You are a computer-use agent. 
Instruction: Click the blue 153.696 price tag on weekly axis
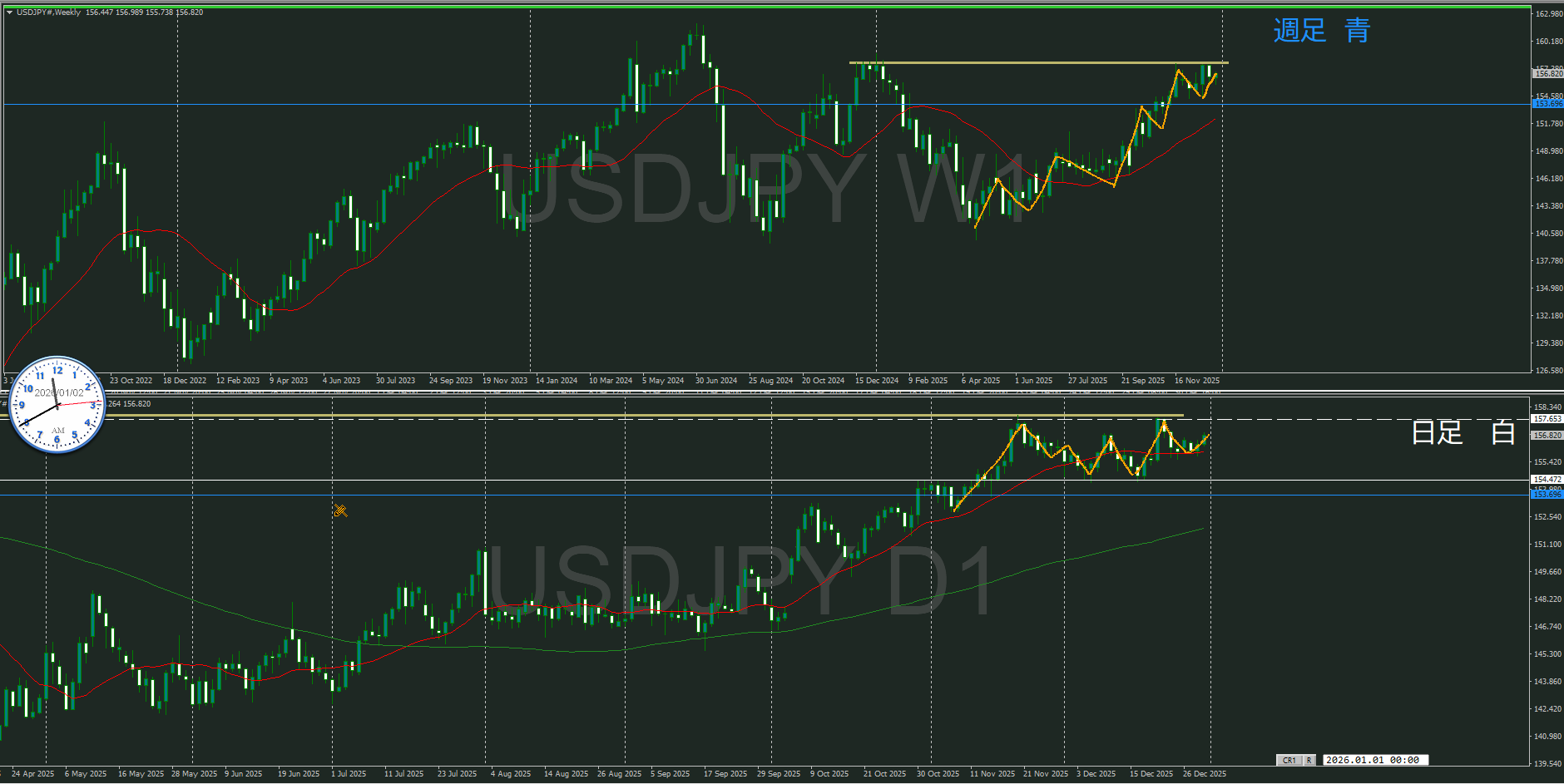[x=1547, y=104]
